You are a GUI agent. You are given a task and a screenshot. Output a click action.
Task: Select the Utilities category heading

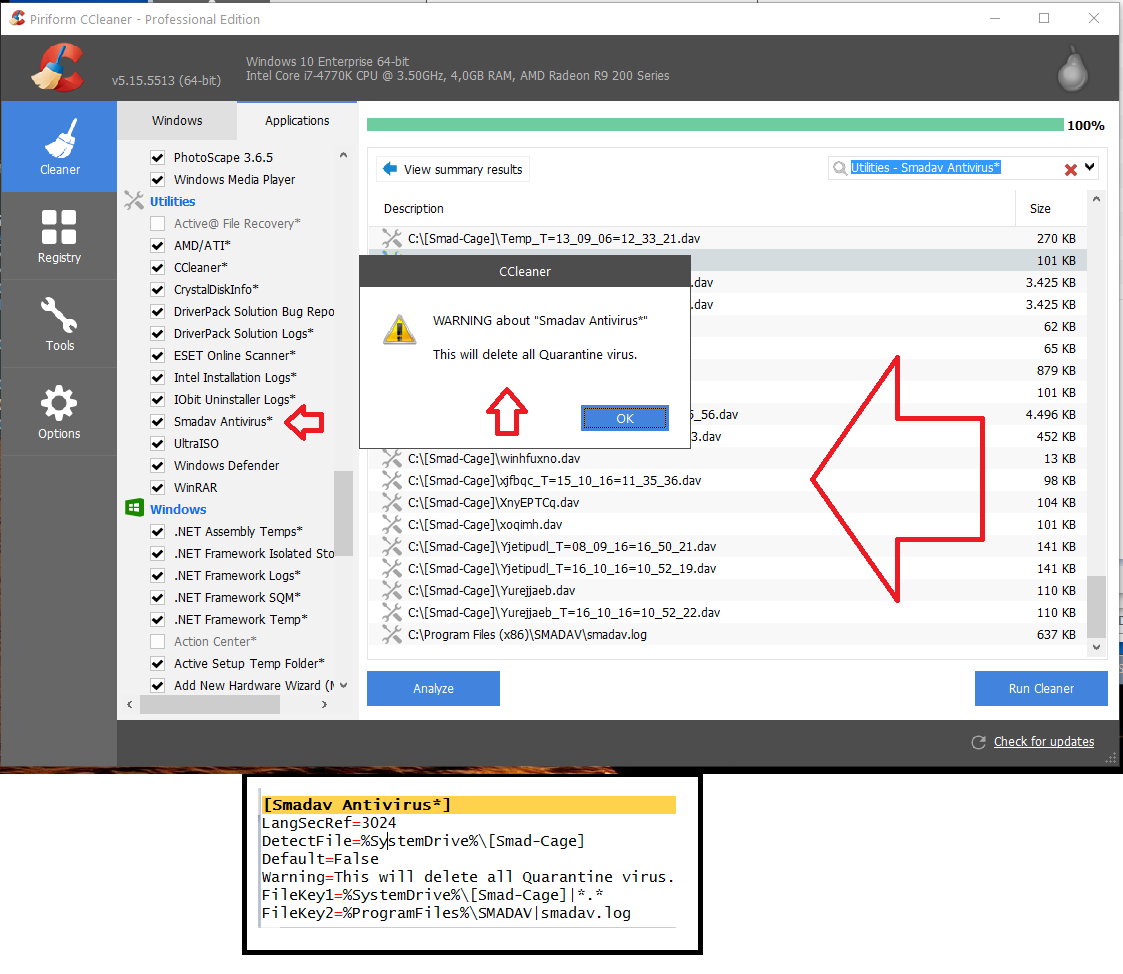[173, 201]
